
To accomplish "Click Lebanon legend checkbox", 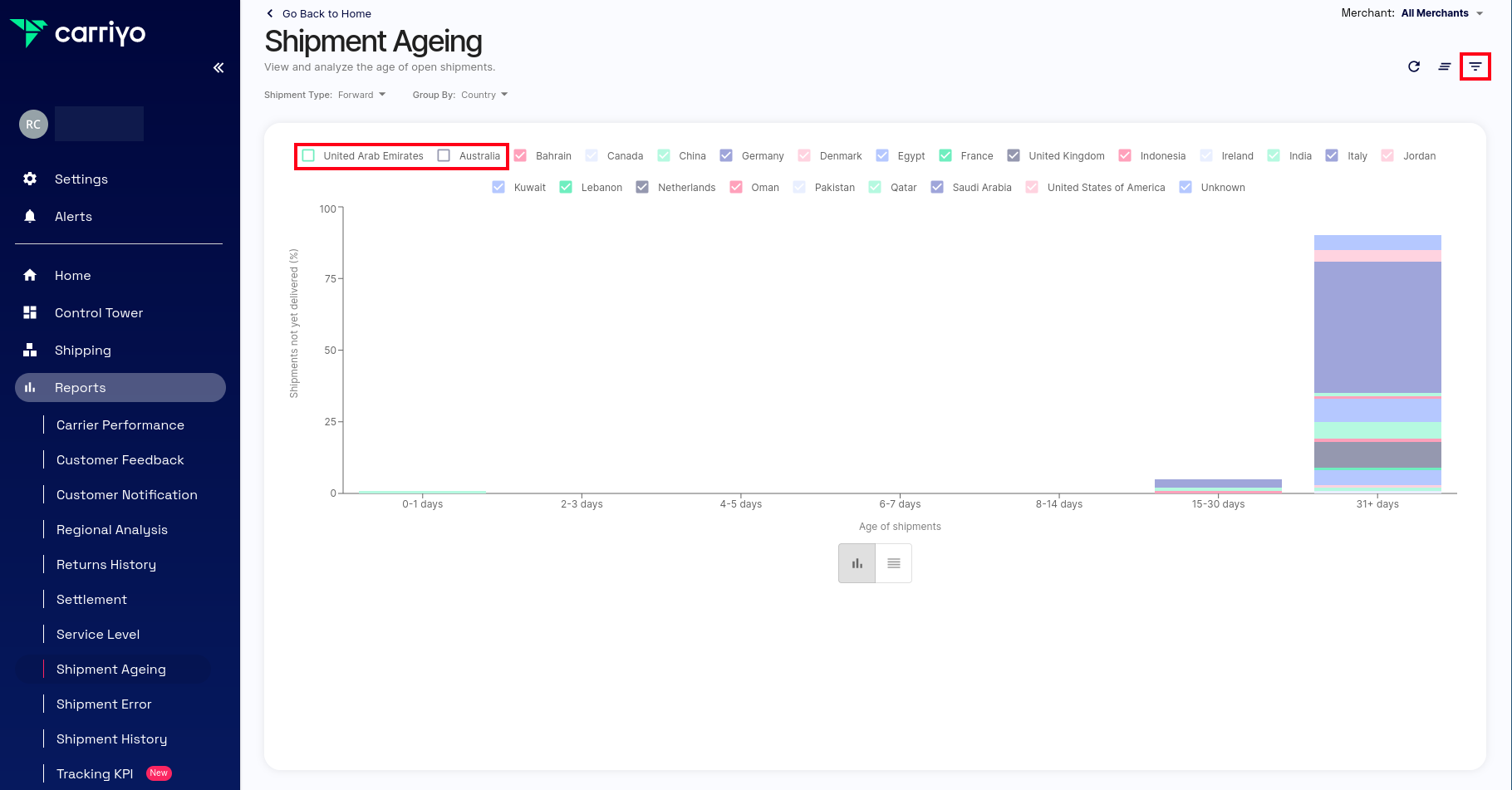I will (566, 187).
